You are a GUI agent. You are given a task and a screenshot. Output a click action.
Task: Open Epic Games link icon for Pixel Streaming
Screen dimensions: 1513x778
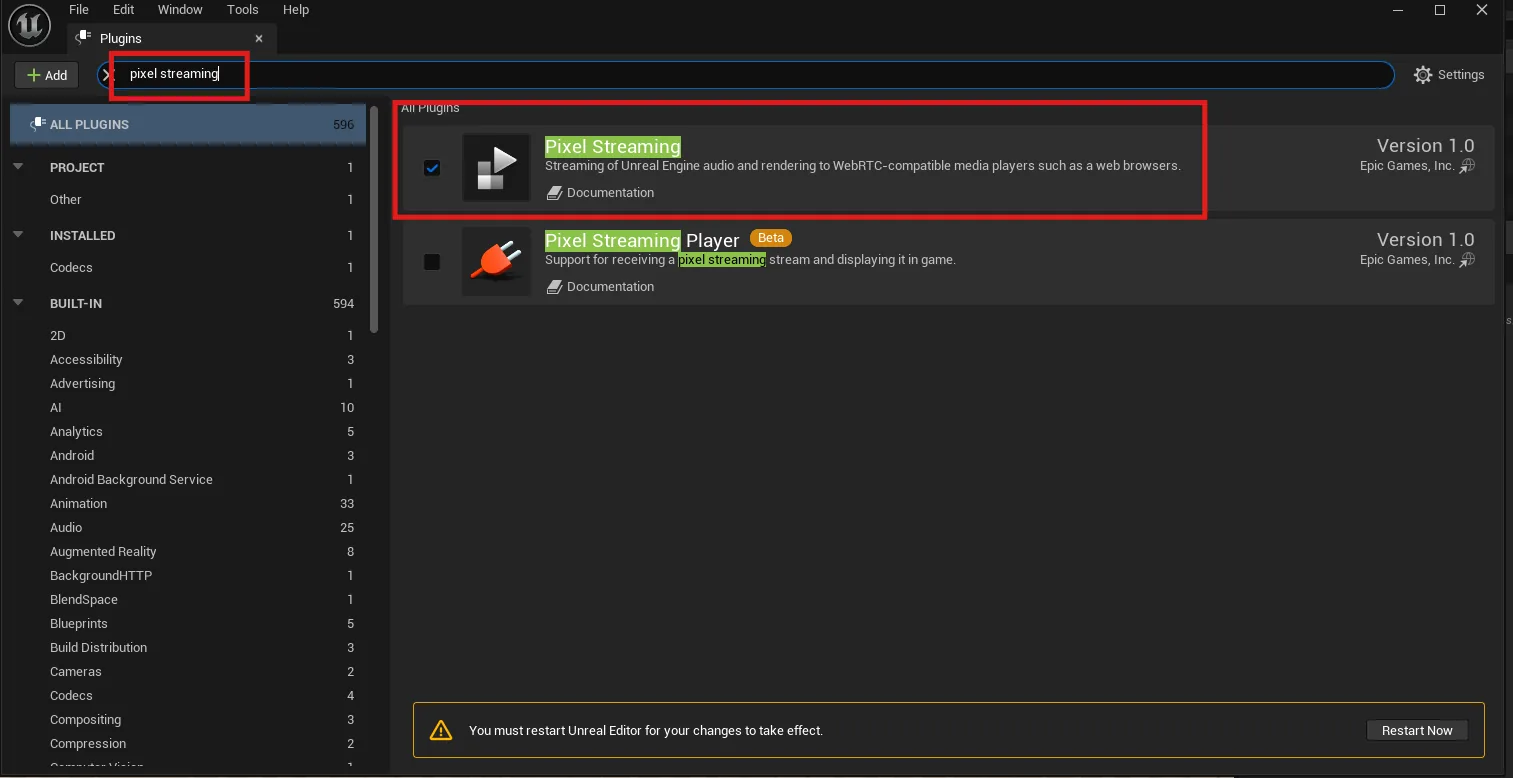coord(1467,166)
